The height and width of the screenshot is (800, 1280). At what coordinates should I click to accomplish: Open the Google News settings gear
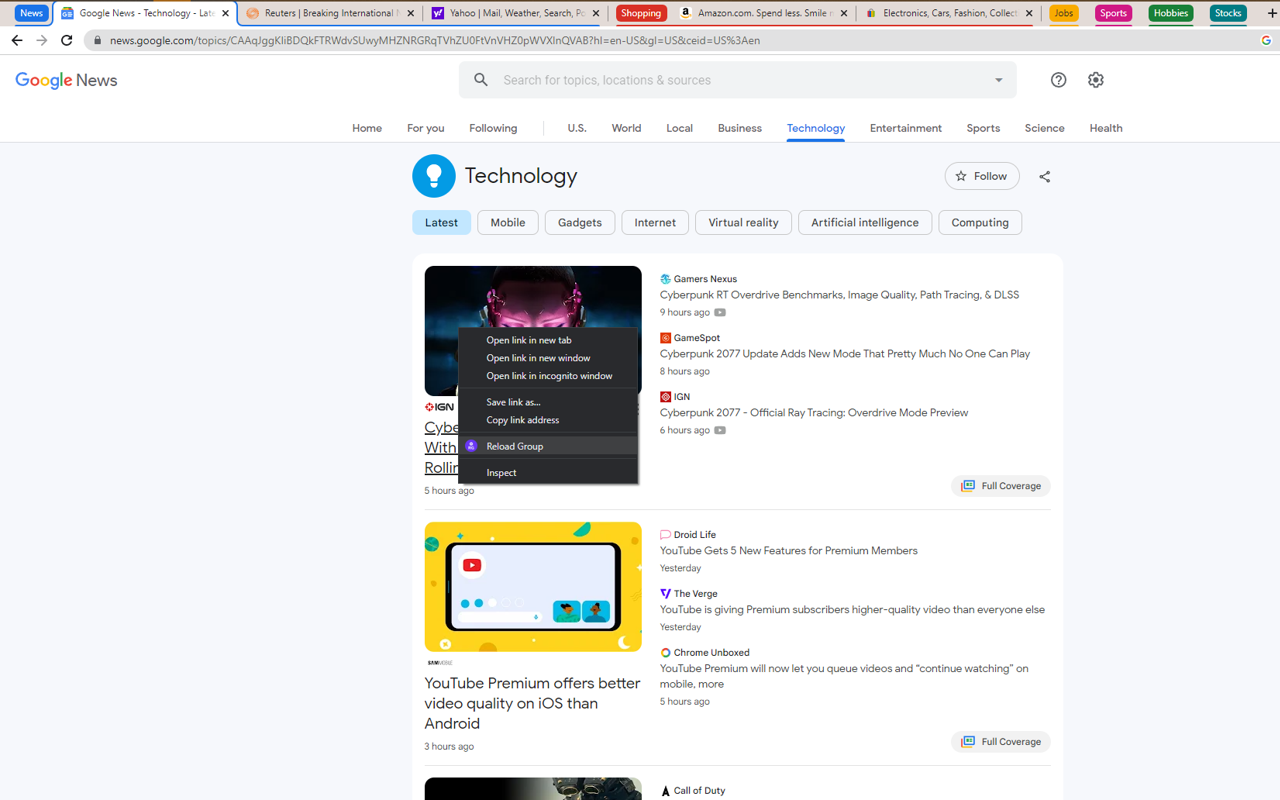pos(1095,79)
